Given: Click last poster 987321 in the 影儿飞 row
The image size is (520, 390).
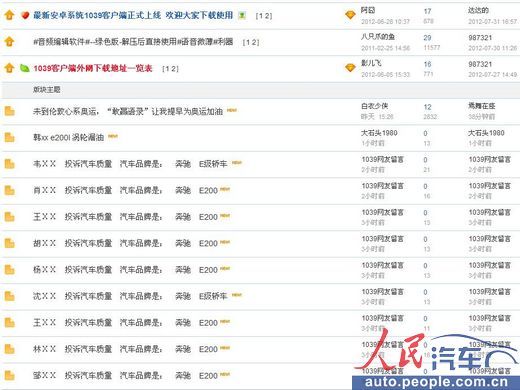Looking at the screenshot, I should pos(480,64).
